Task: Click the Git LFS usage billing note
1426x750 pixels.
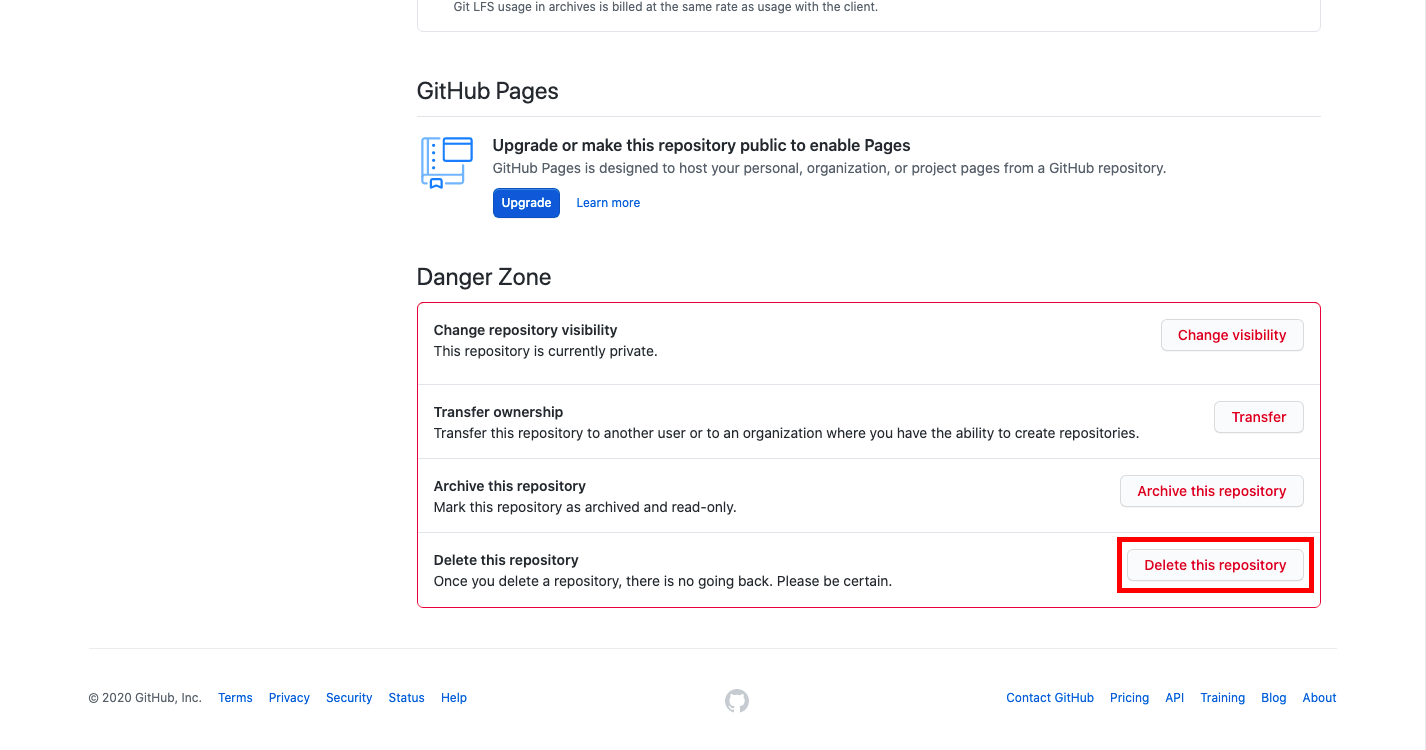Action: click(665, 7)
